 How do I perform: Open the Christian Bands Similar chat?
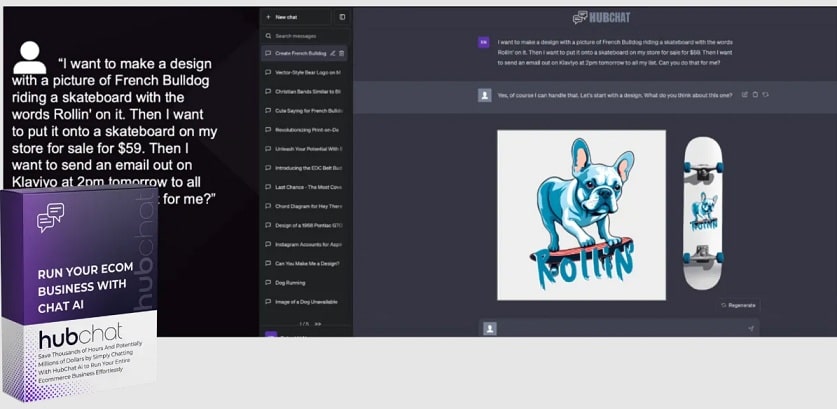pyautogui.click(x=305, y=91)
